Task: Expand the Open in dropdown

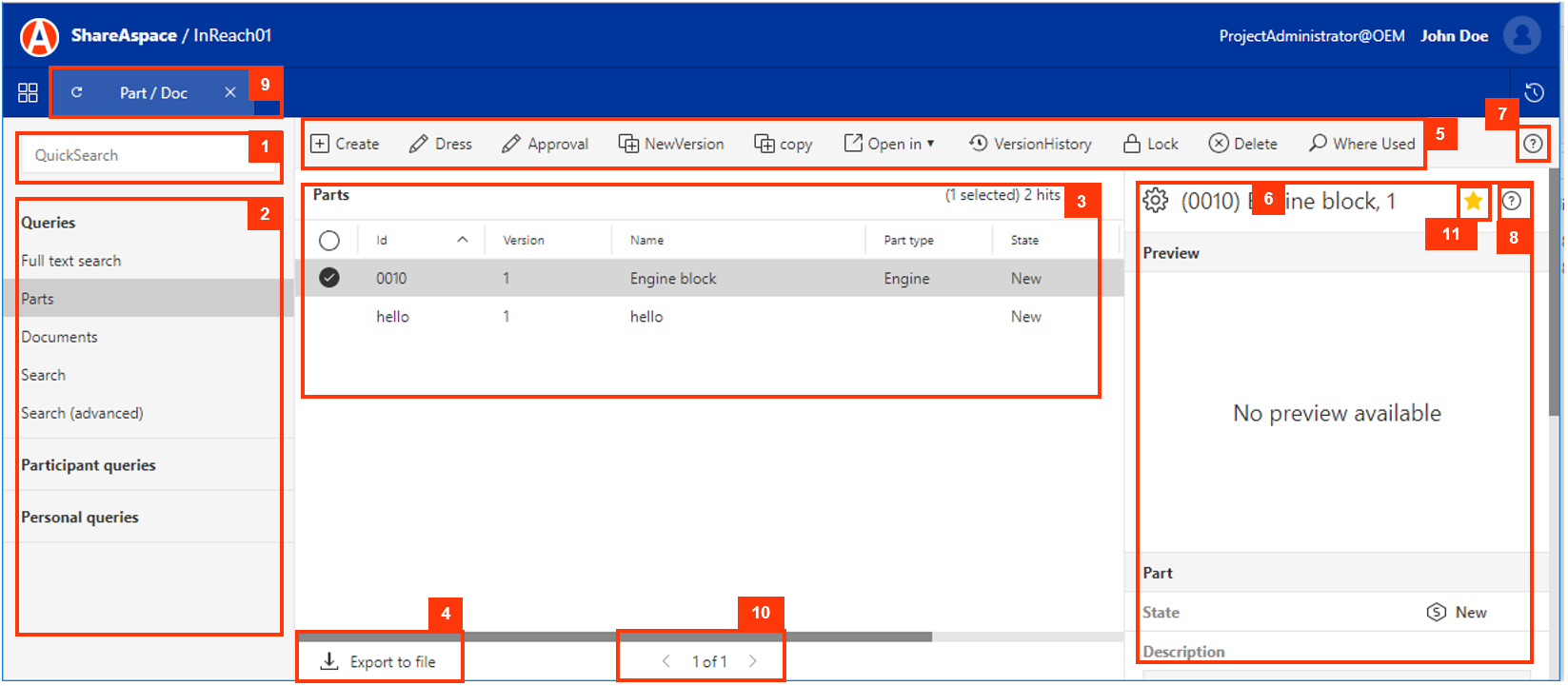Action: (889, 144)
